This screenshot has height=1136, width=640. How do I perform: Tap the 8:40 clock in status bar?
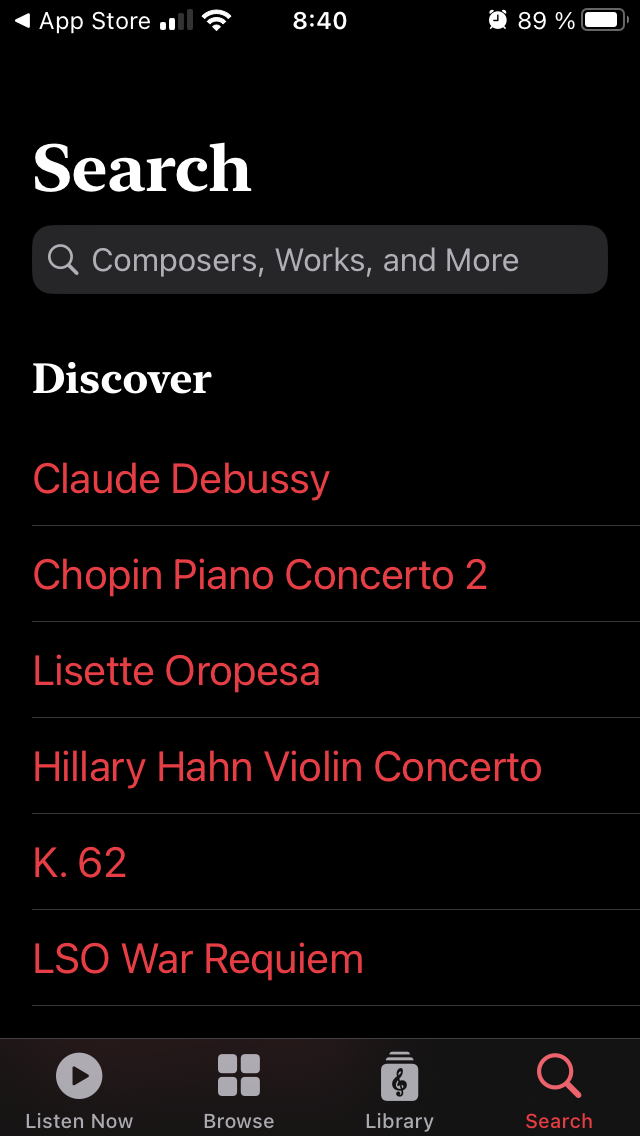pos(320,21)
